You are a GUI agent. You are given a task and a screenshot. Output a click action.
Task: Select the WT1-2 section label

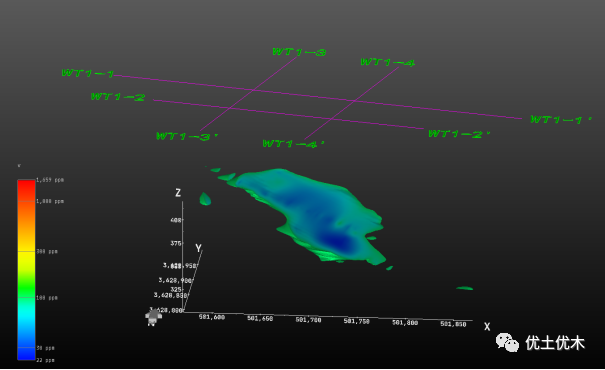tap(118, 97)
